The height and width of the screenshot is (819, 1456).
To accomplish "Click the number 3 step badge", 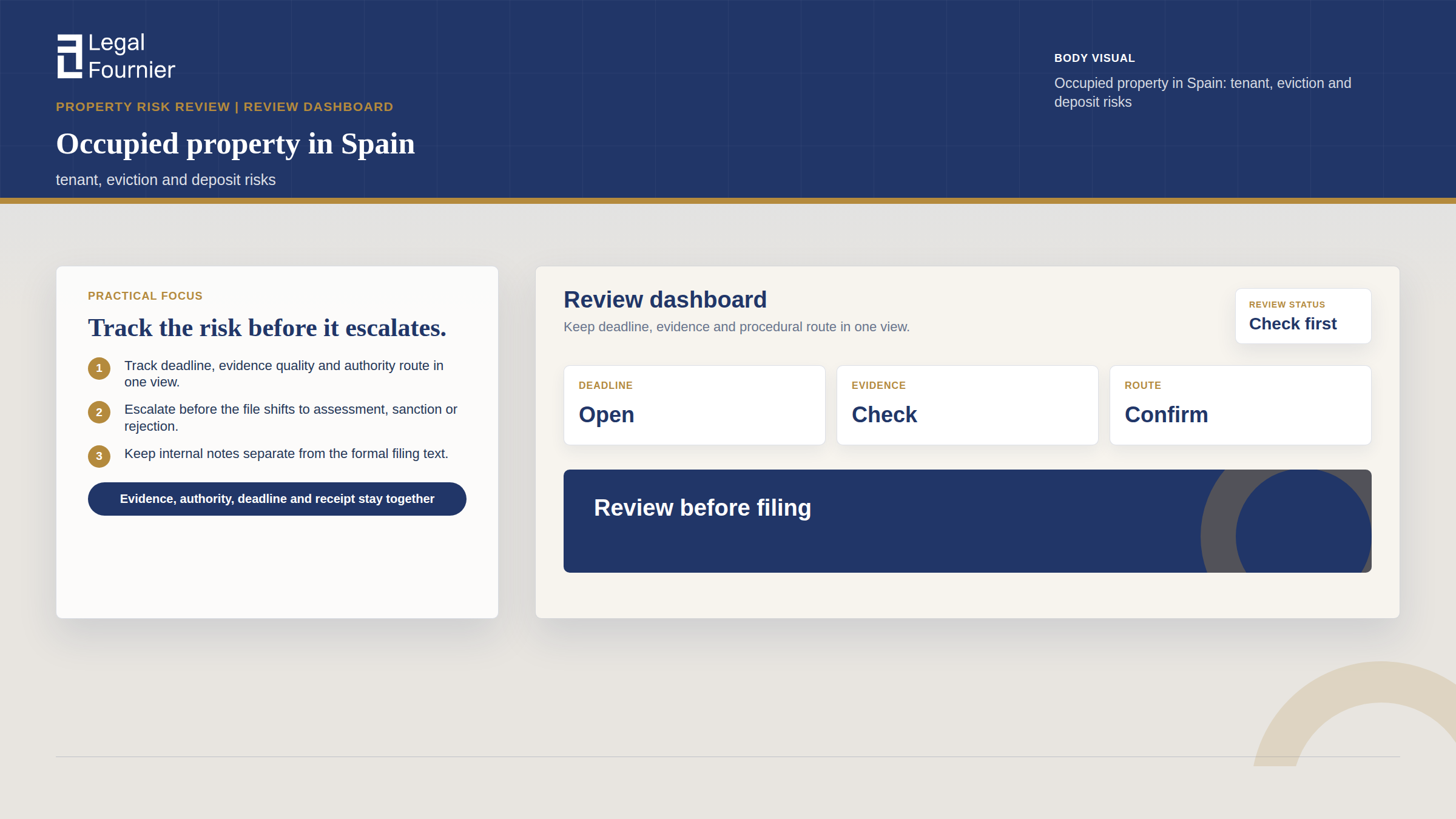I will (99, 456).
